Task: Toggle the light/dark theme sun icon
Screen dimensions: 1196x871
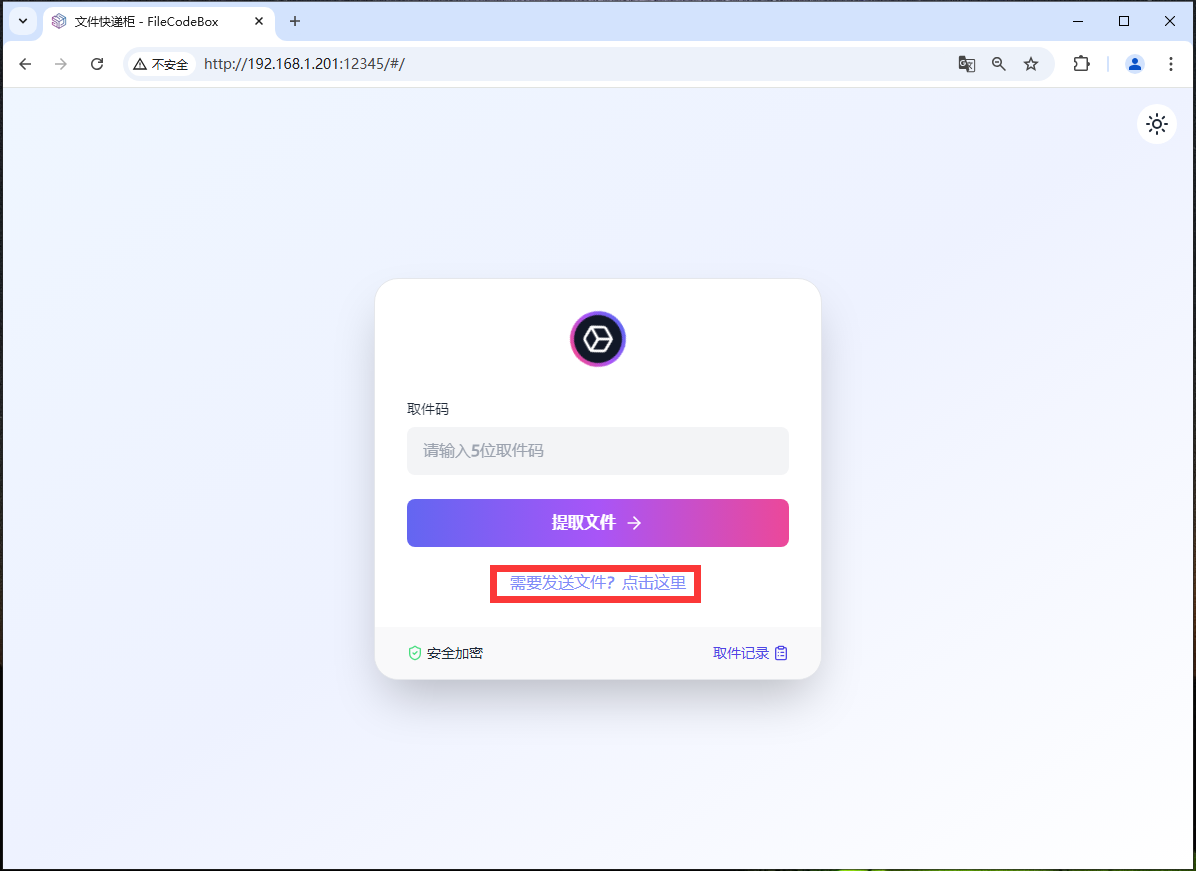Action: pos(1156,124)
